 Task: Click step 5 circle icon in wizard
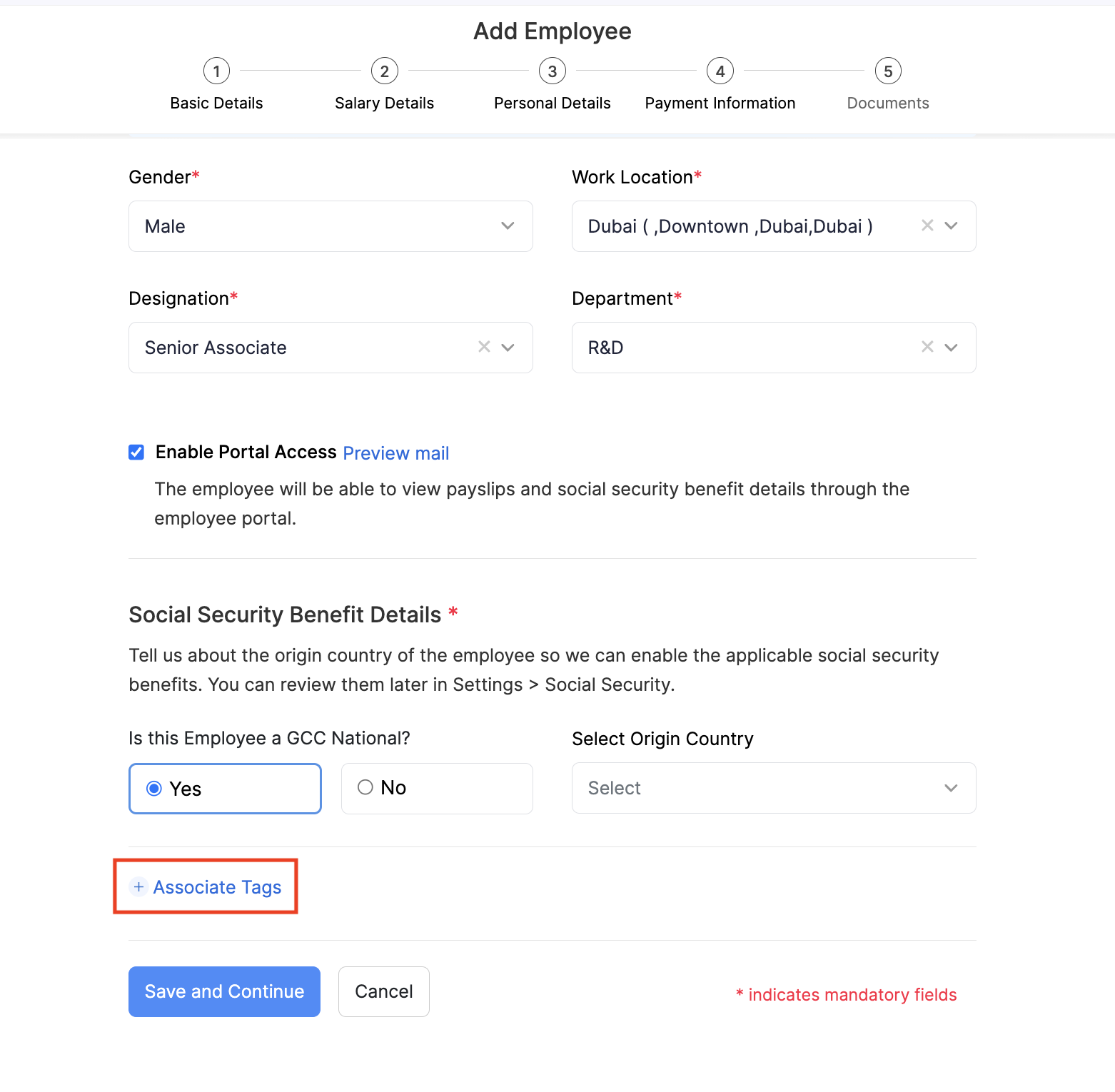point(888,71)
